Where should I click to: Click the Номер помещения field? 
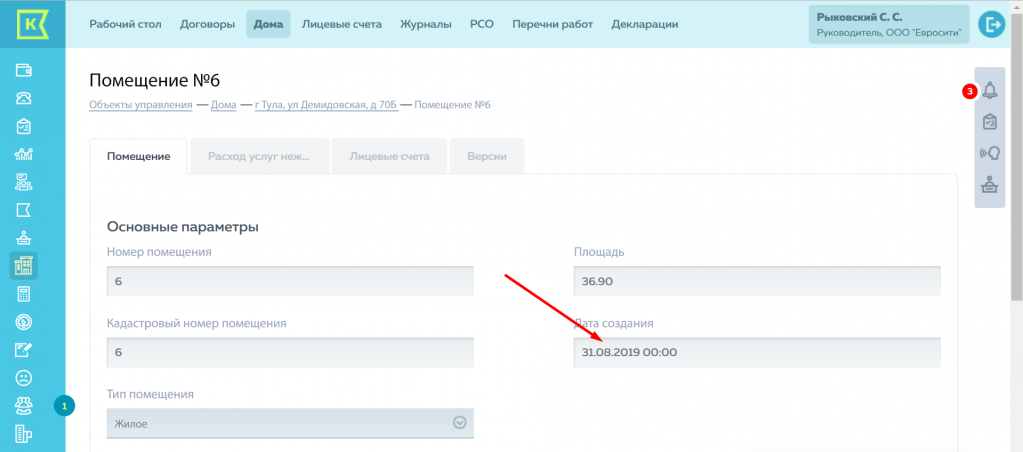point(290,281)
